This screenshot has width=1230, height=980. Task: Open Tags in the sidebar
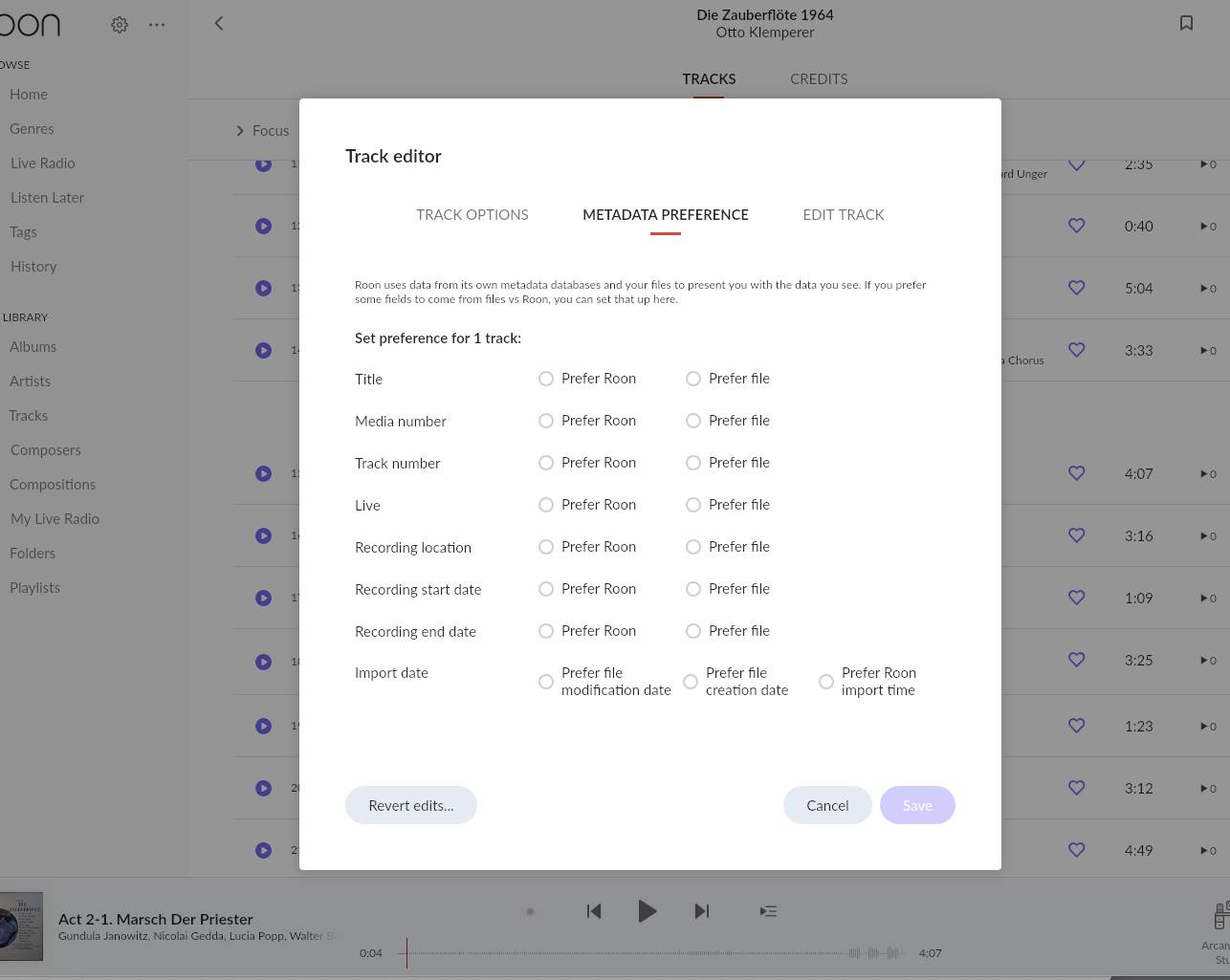click(23, 232)
